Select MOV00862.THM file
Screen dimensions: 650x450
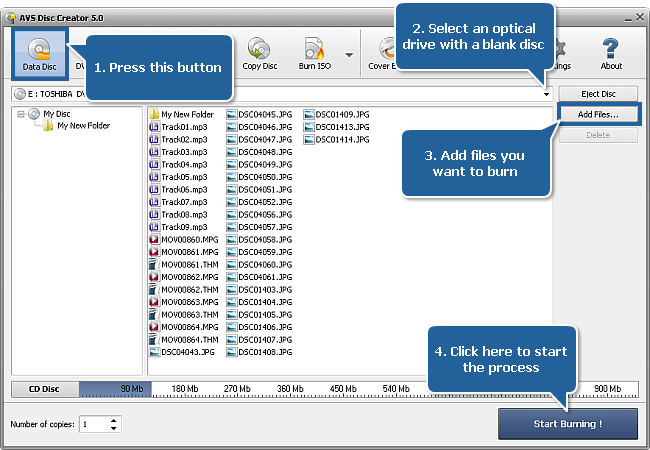tap(184, 290)
